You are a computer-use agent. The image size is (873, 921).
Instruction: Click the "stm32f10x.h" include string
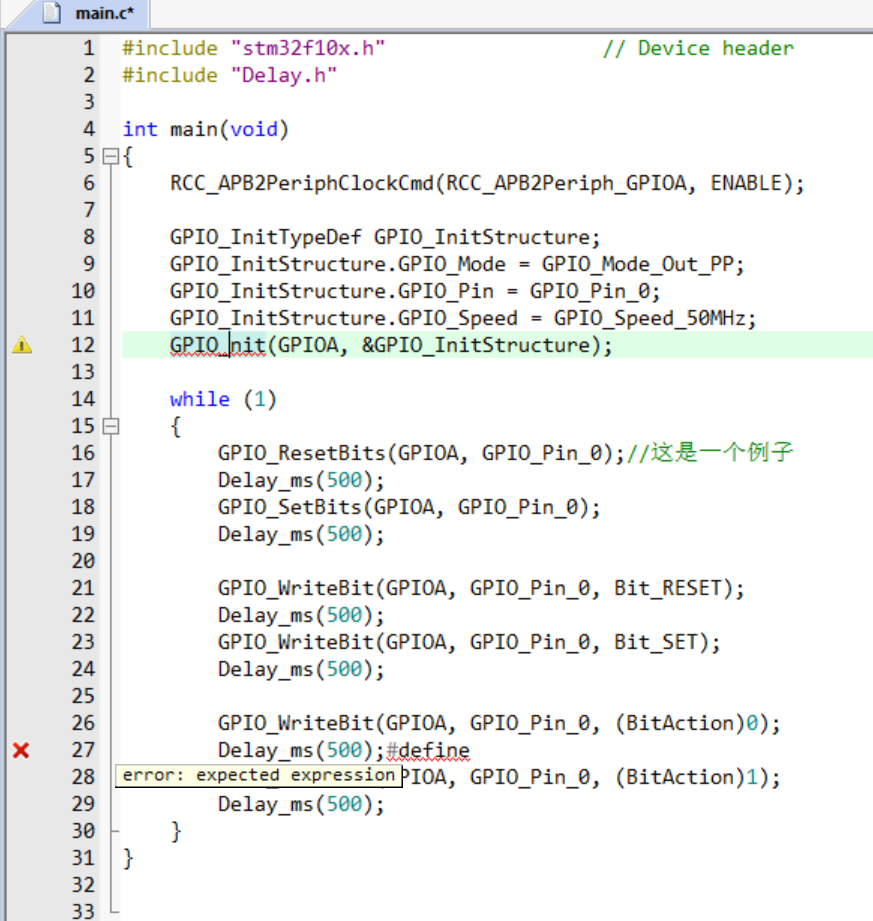(x=308, y=48)
